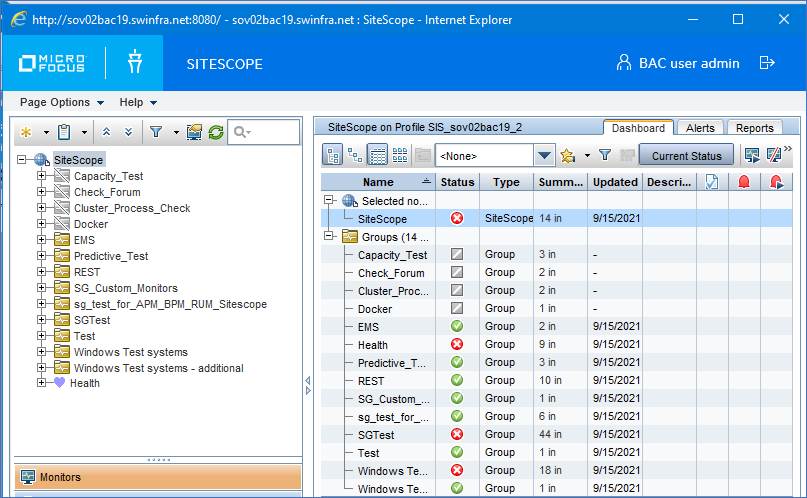Expand the Capacity_Test tree node

(x=42, y=176)
